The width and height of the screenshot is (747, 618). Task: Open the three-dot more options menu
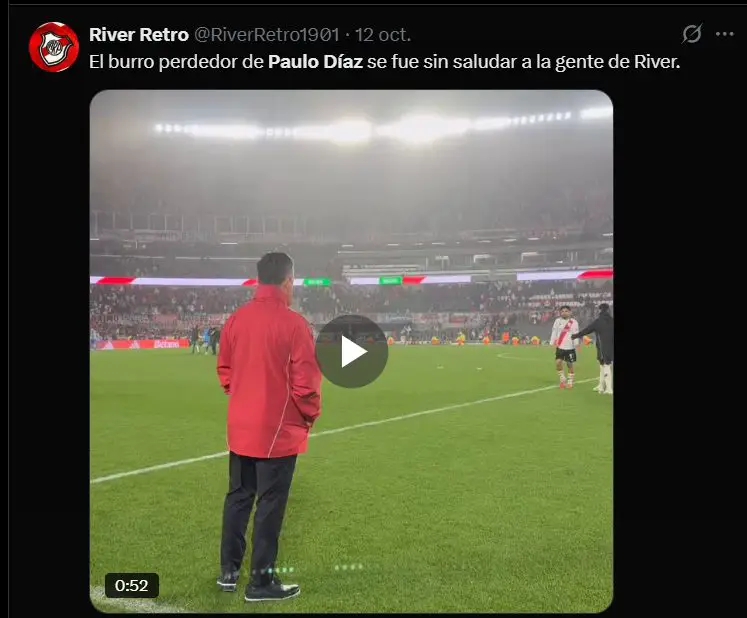pos(725,34)
